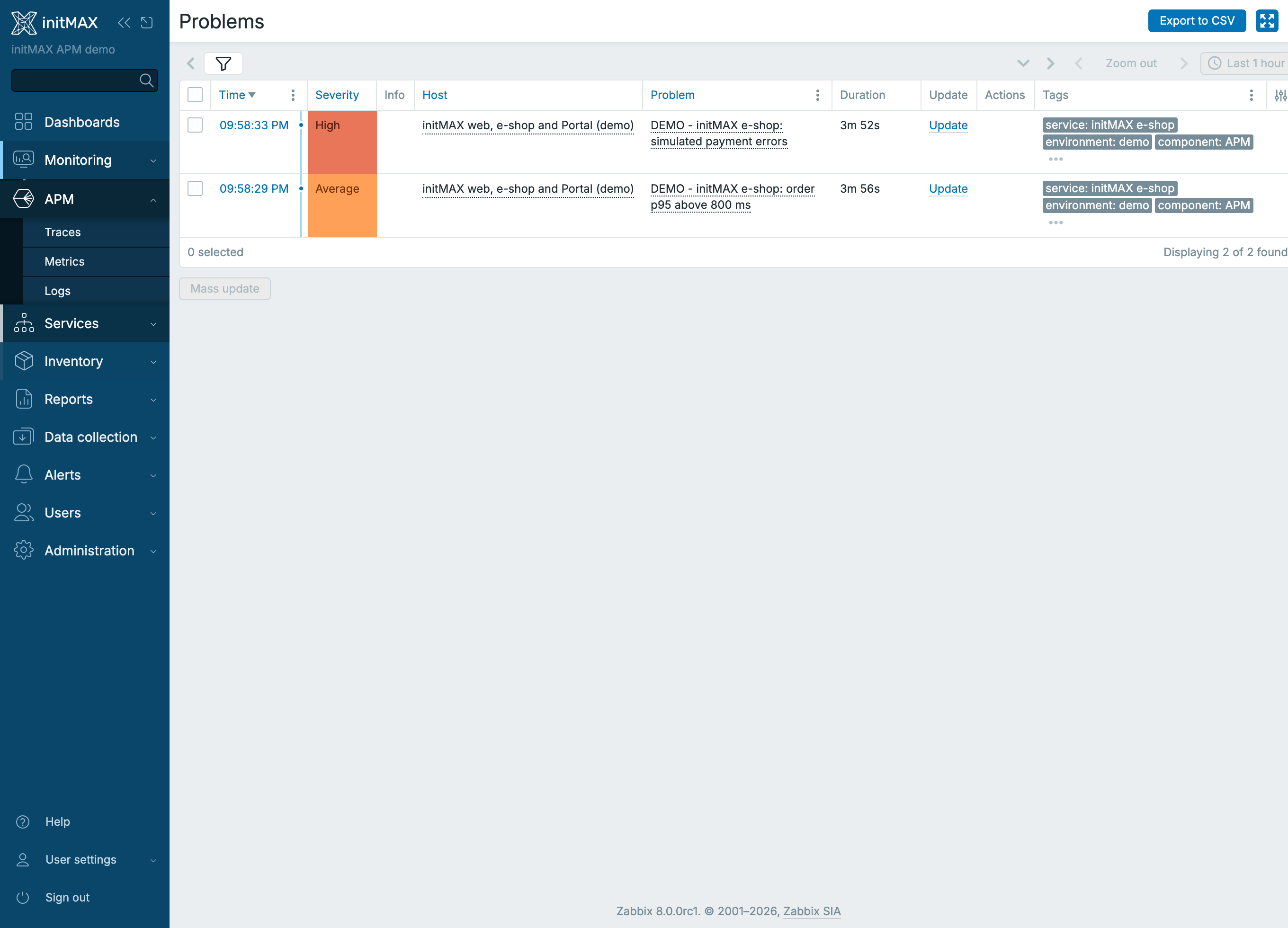Sort table by Time column header
Screen dimensions: 1288x928
coord(237,95)
